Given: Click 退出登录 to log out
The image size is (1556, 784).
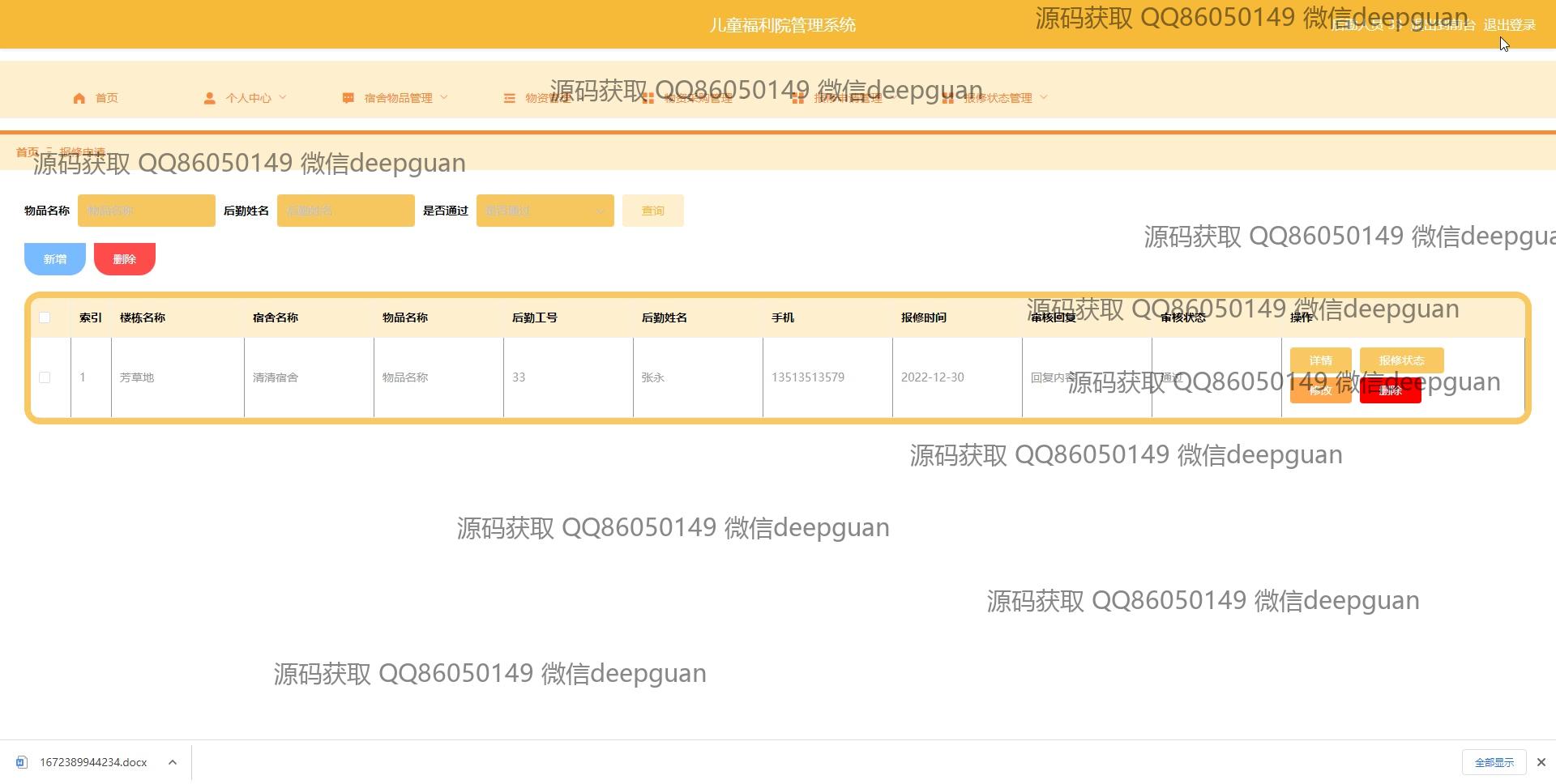Looking at the screenshot, I should point(1509,25).
